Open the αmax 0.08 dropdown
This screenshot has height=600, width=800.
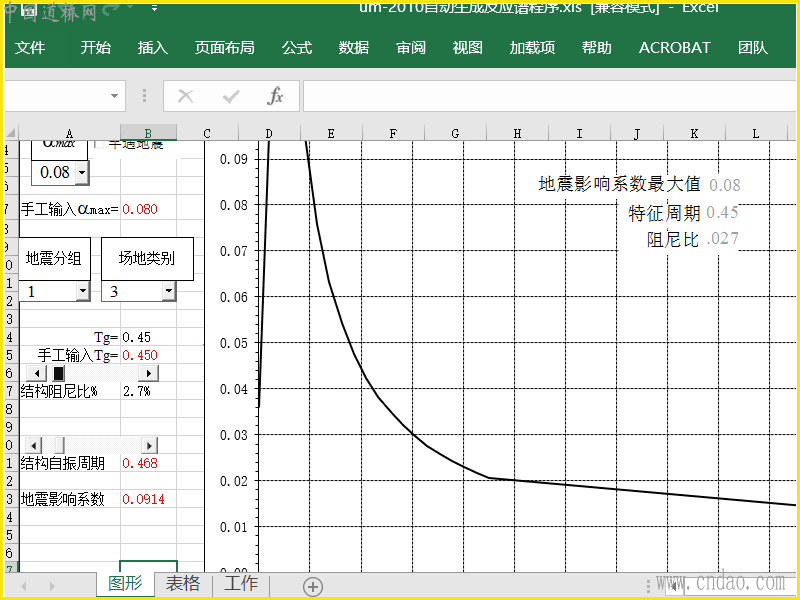pos(82,172)
